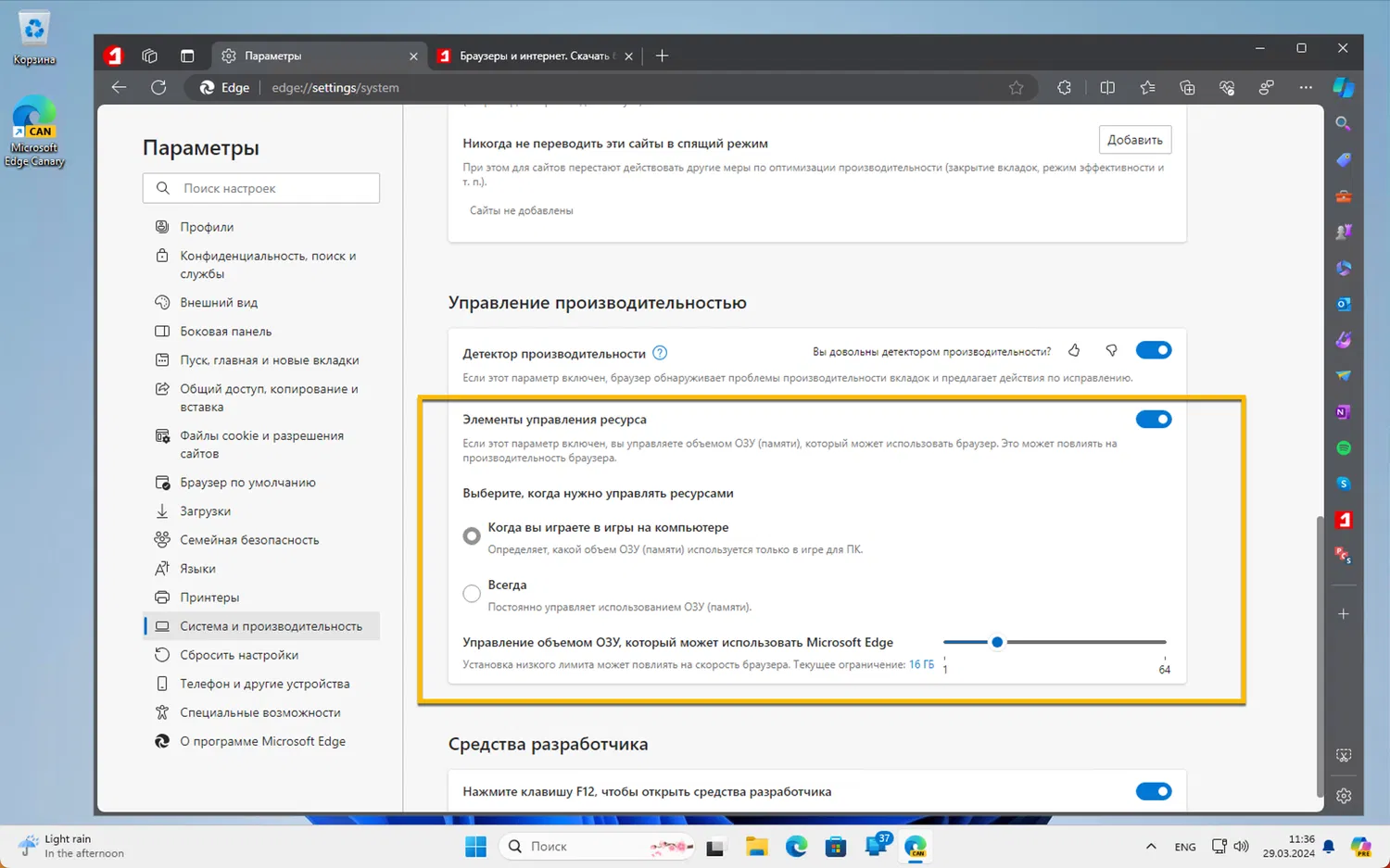The height and width of the screenshot is (868, 1390).
Task: Open a new tab with the plus button
Action: point(662,56)
